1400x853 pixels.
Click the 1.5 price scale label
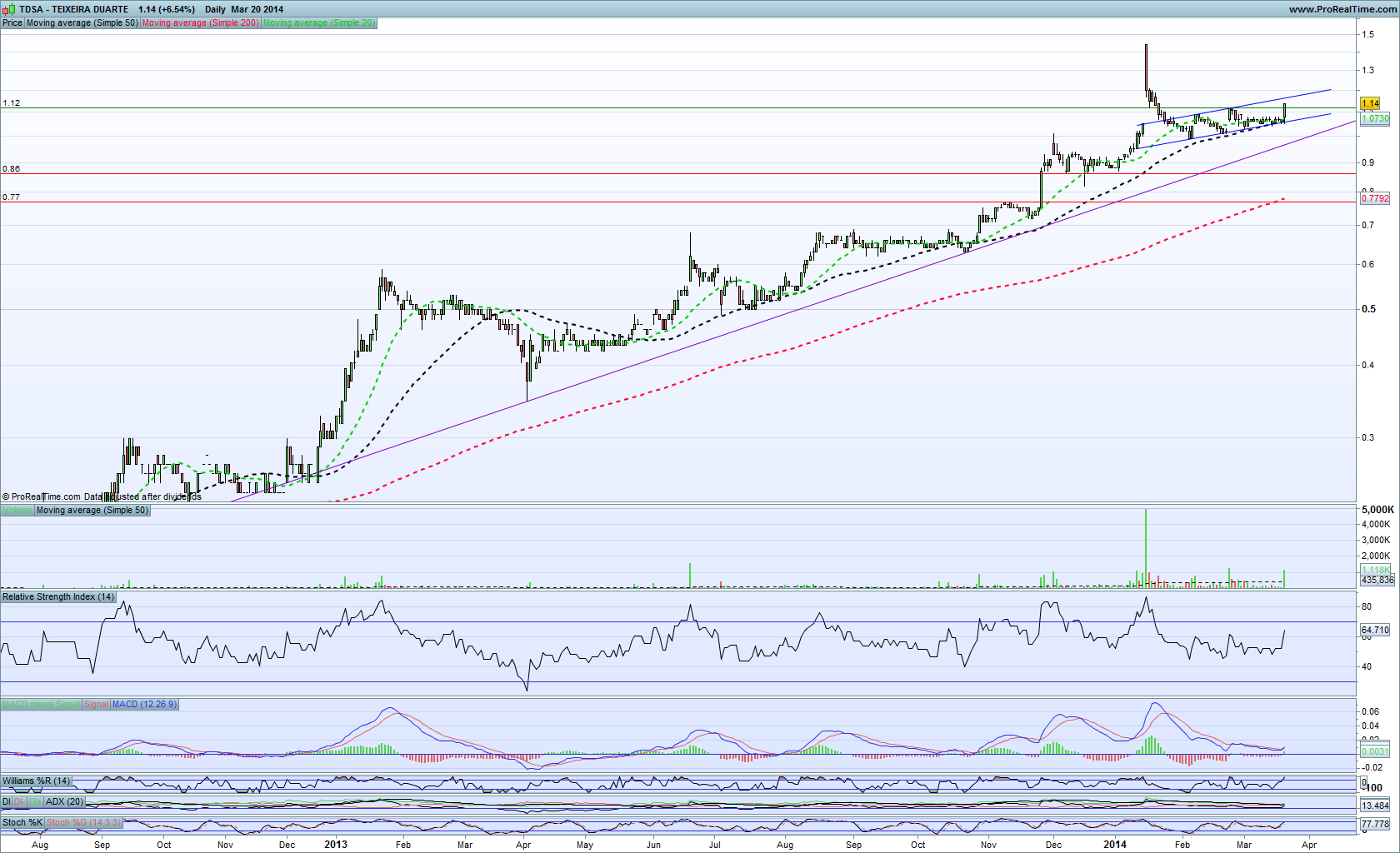[1367, 34]
